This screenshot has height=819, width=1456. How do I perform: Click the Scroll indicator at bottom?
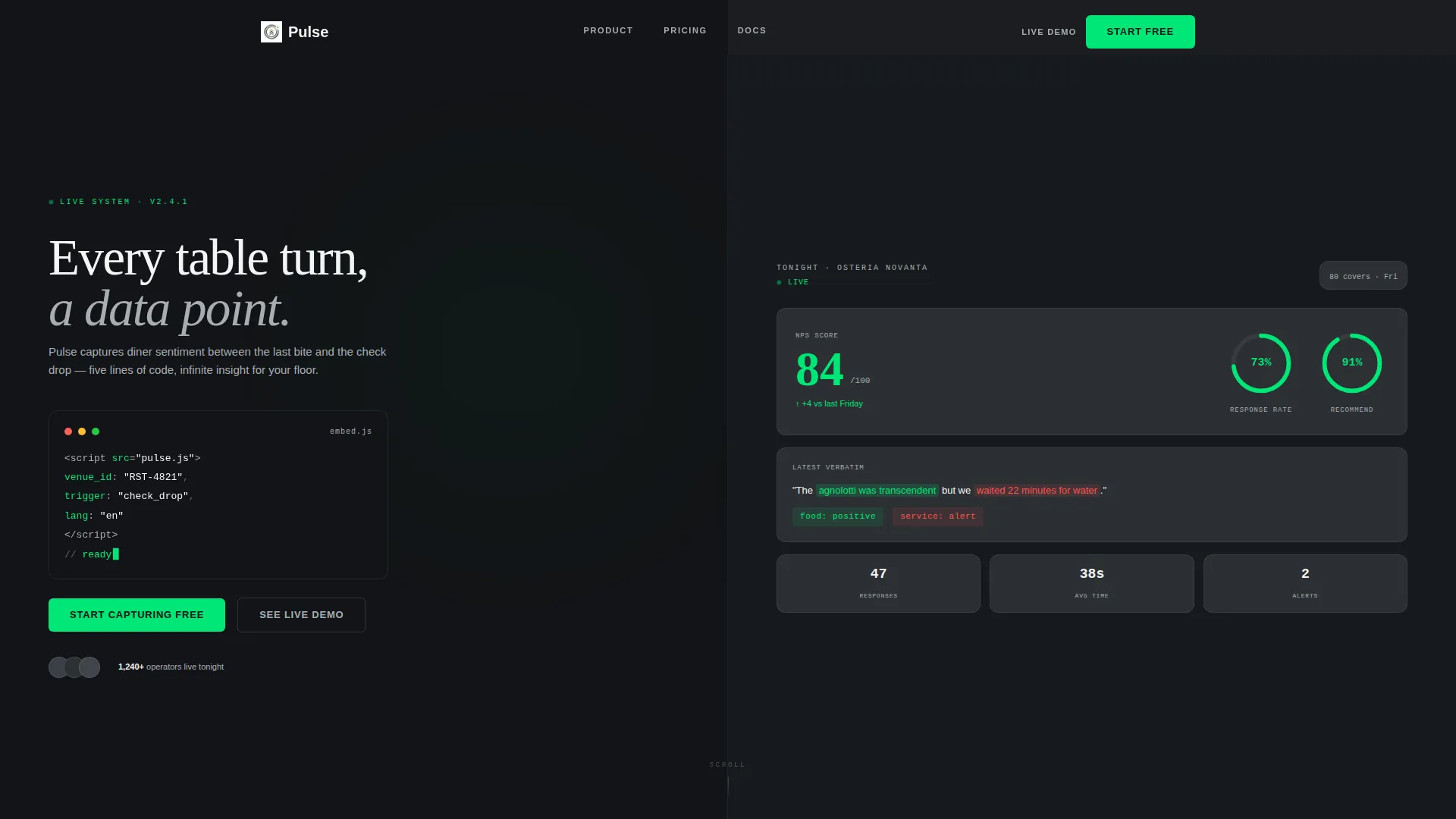click(727, 778)
